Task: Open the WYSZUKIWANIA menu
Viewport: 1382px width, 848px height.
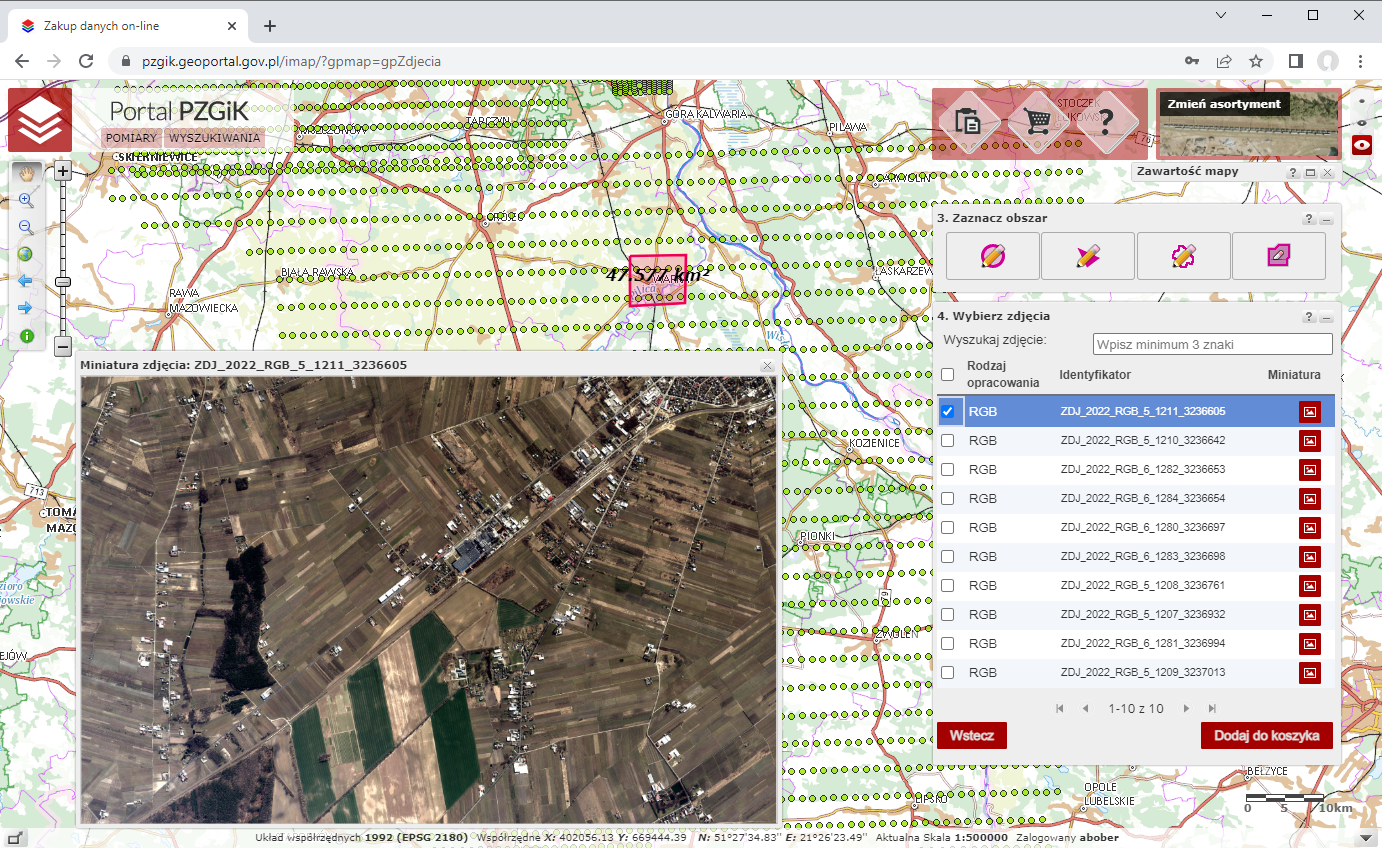Action: [x=214, y=138]
